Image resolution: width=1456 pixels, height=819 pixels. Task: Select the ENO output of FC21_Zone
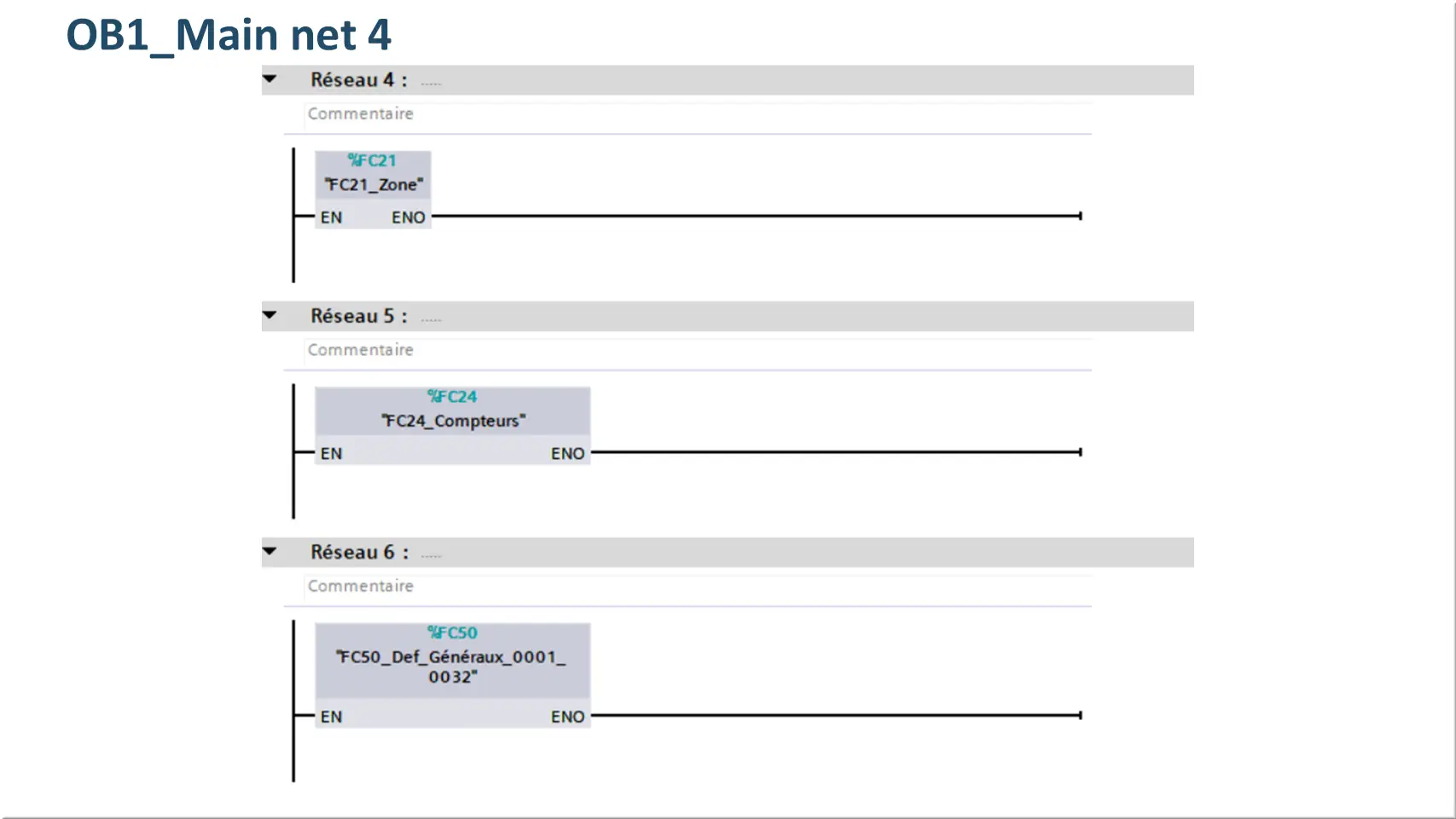click(x=409, y=218)
